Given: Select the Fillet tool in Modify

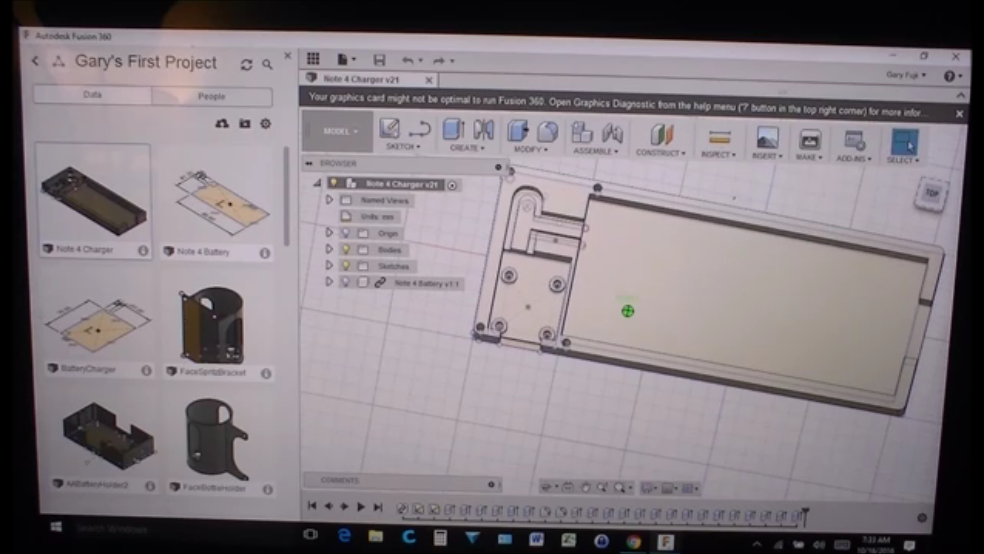Looking at the screenshot, I should [547, 132].
